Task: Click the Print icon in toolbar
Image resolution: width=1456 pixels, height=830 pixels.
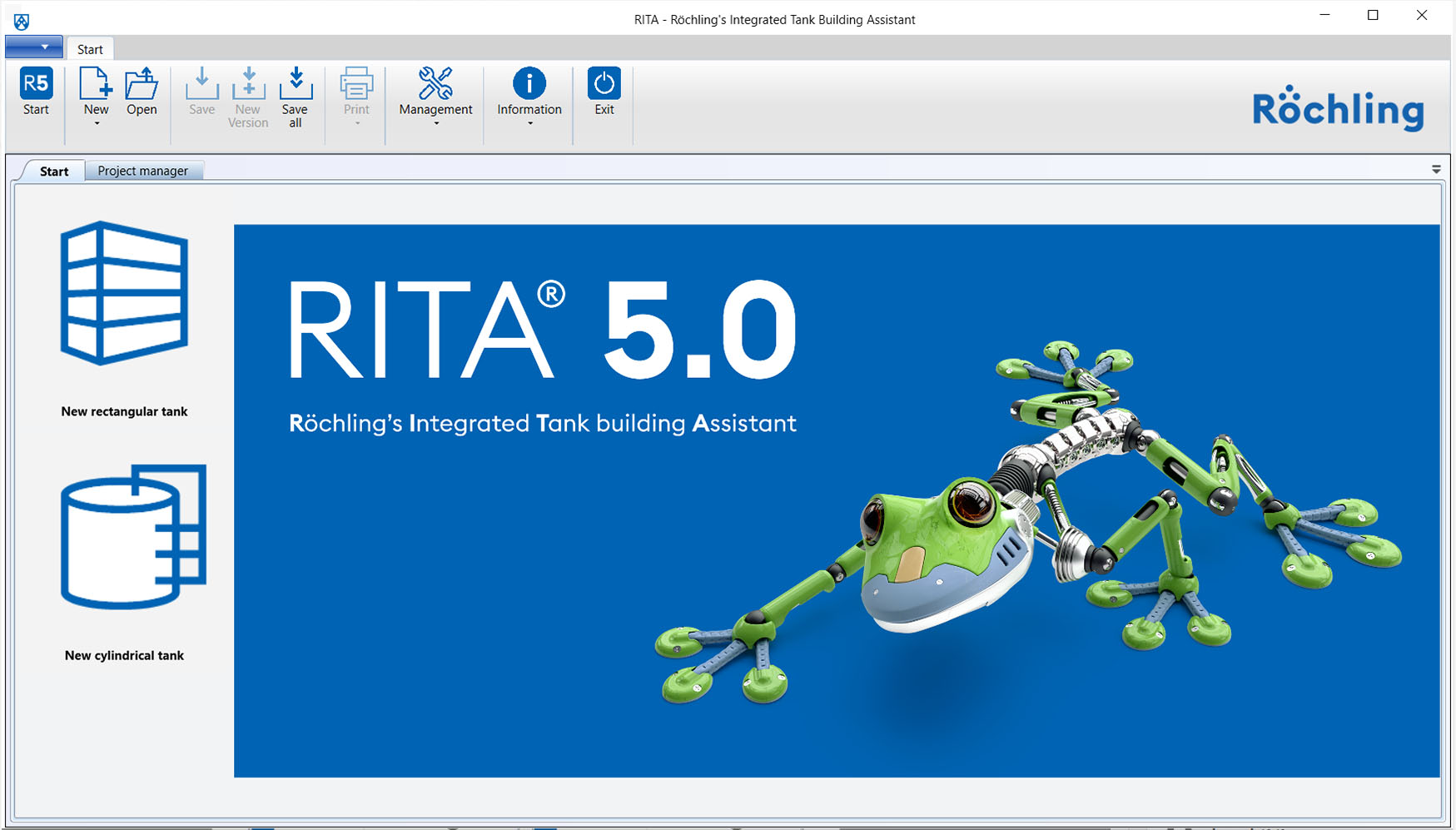Action: (356, 83)
